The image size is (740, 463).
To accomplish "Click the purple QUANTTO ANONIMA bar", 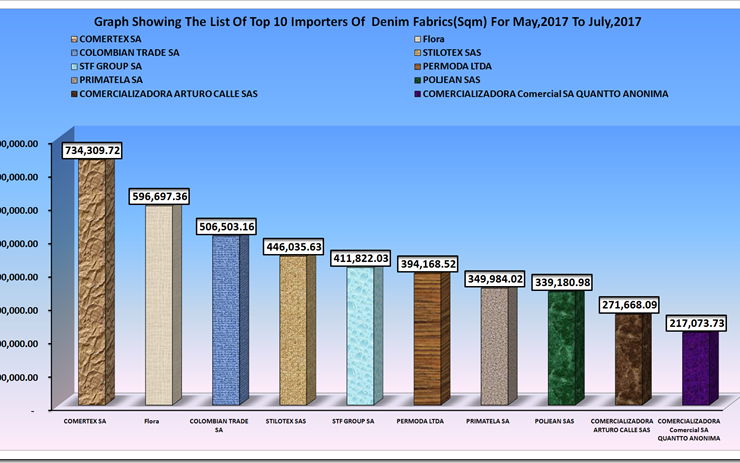I will tap(700, 369).
